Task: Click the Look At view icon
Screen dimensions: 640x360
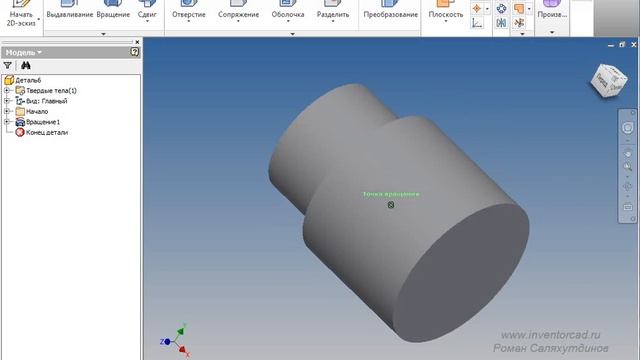Action: [x=628, y=207]
